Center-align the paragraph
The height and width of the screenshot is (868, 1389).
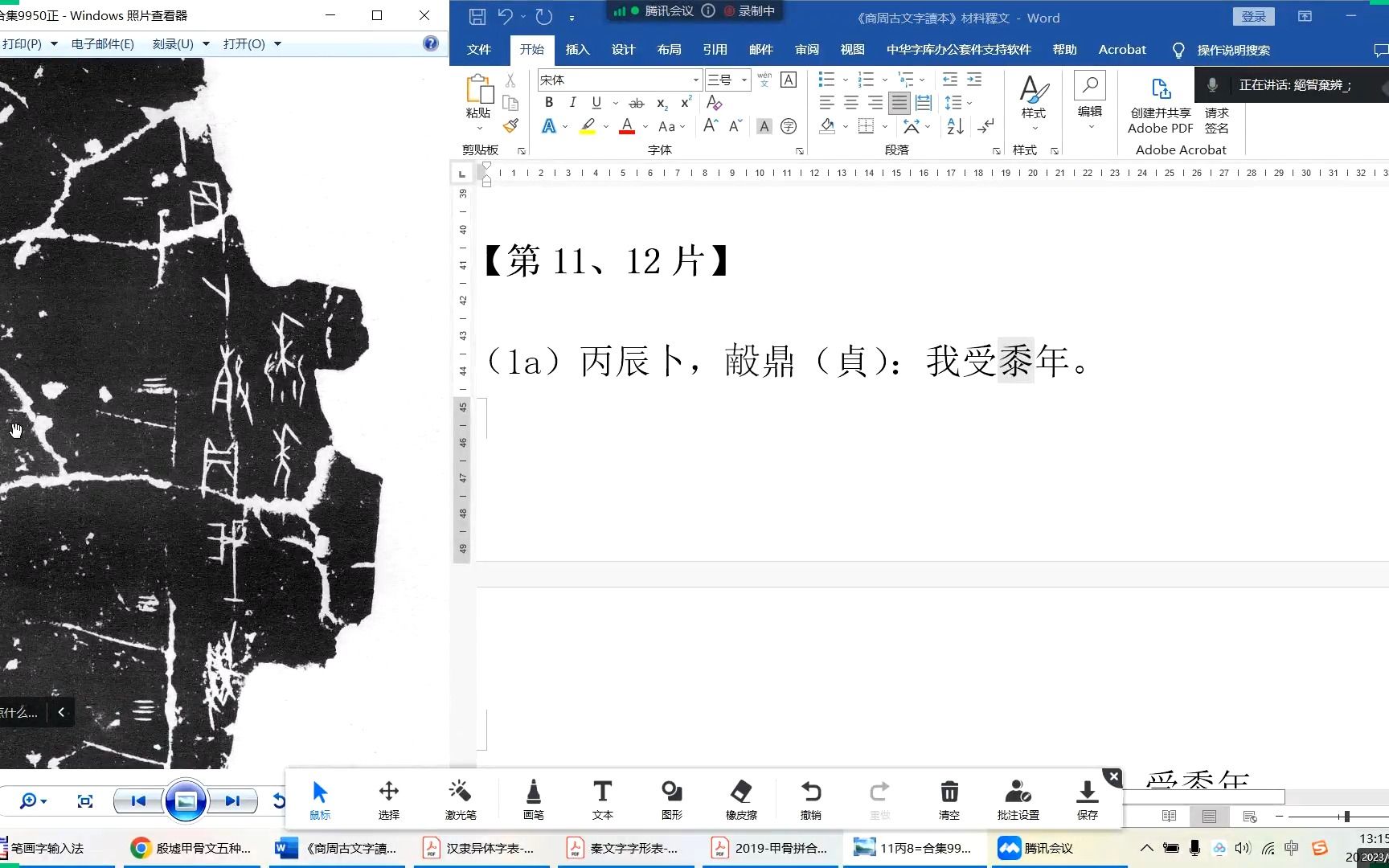pos(850,103)
